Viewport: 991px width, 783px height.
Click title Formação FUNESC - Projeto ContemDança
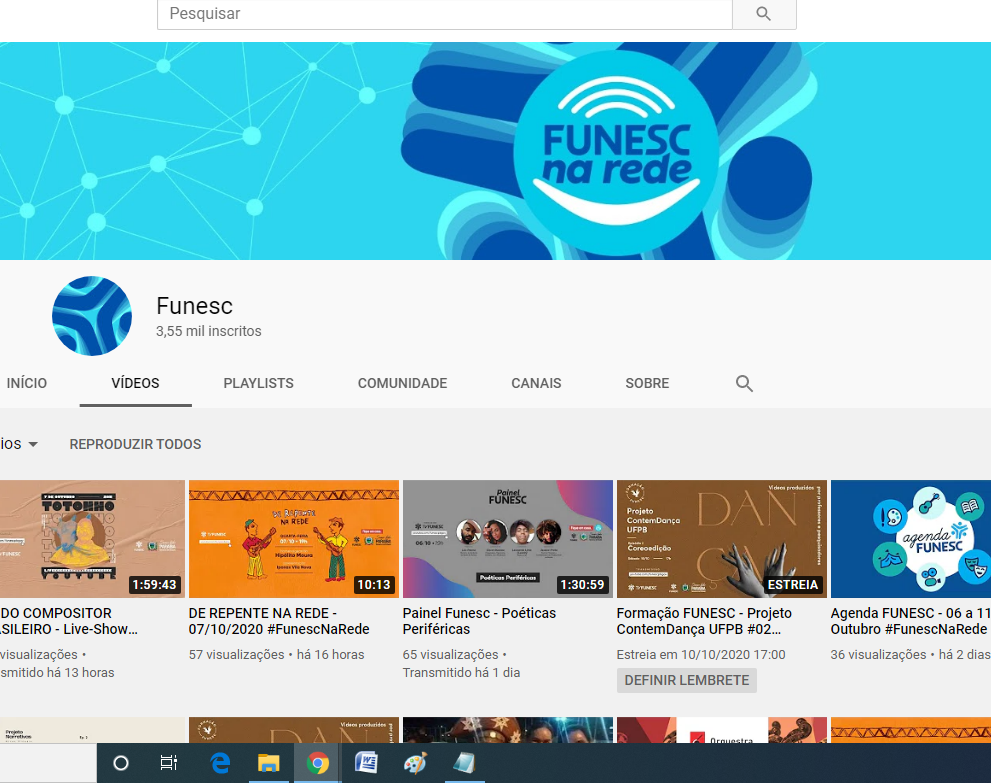click(x=704, y=621)
